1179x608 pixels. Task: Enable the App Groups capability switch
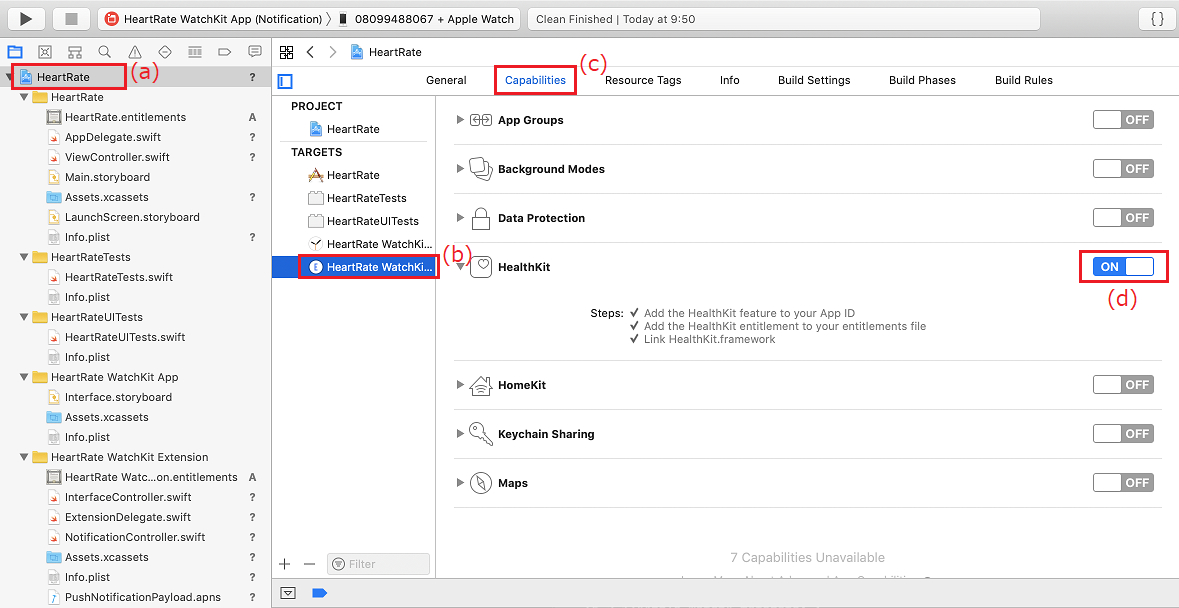point(1123,120)
